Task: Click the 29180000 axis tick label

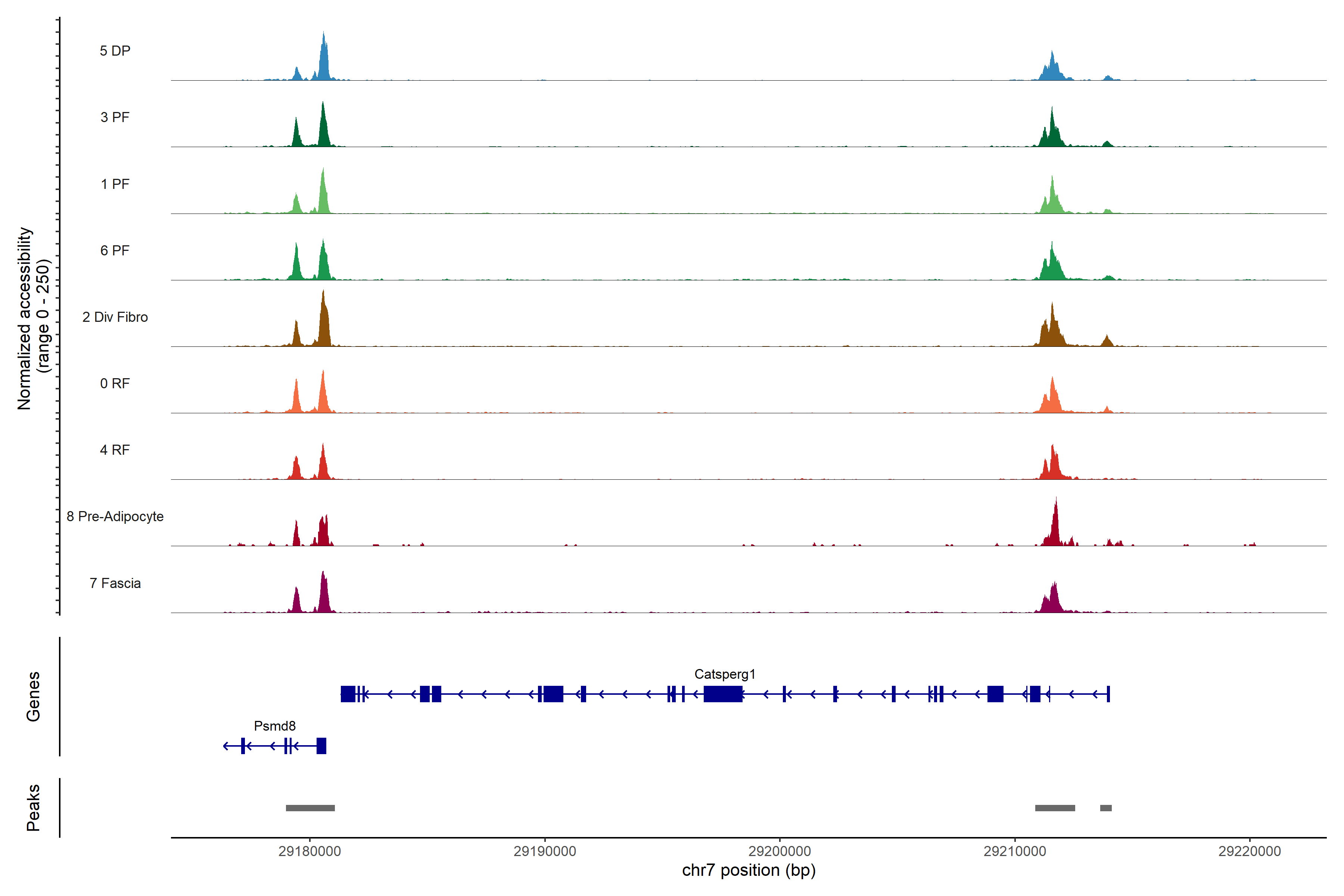Action: pos(310,851)
